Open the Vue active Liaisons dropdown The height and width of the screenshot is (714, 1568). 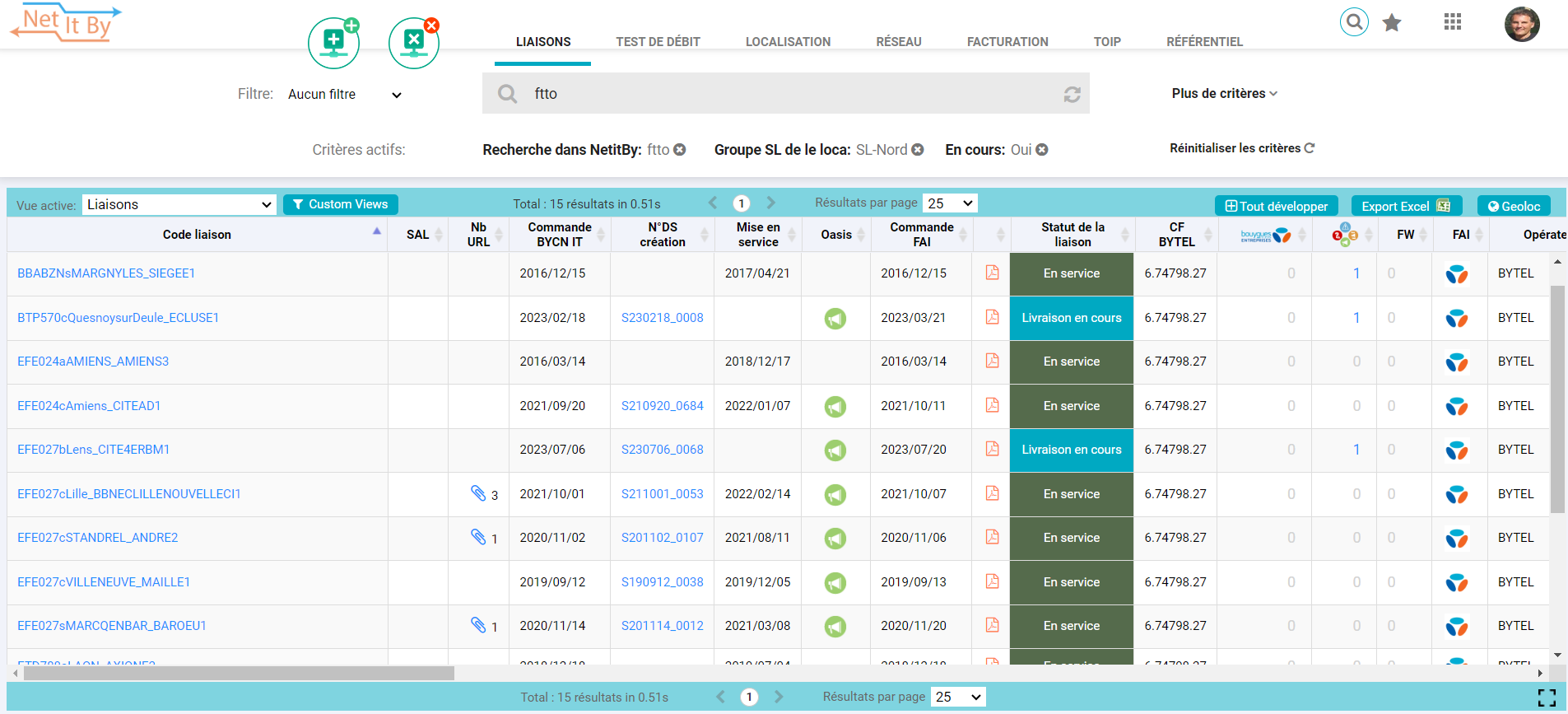179,205
